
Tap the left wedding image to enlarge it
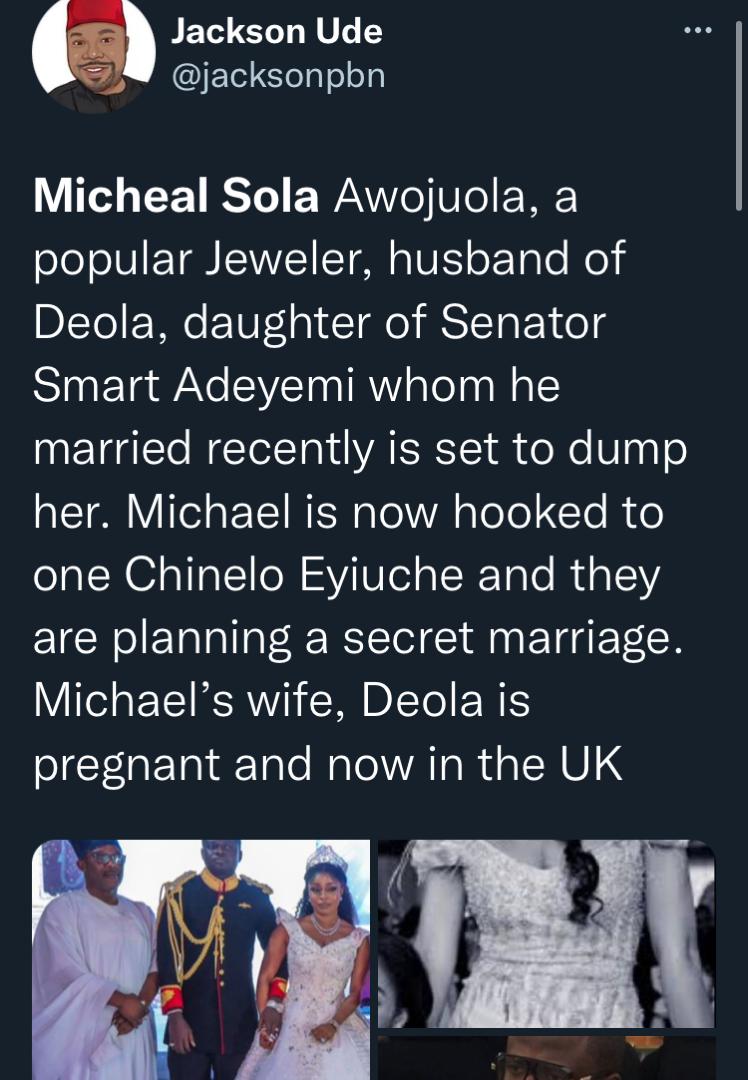click(200, 958)
